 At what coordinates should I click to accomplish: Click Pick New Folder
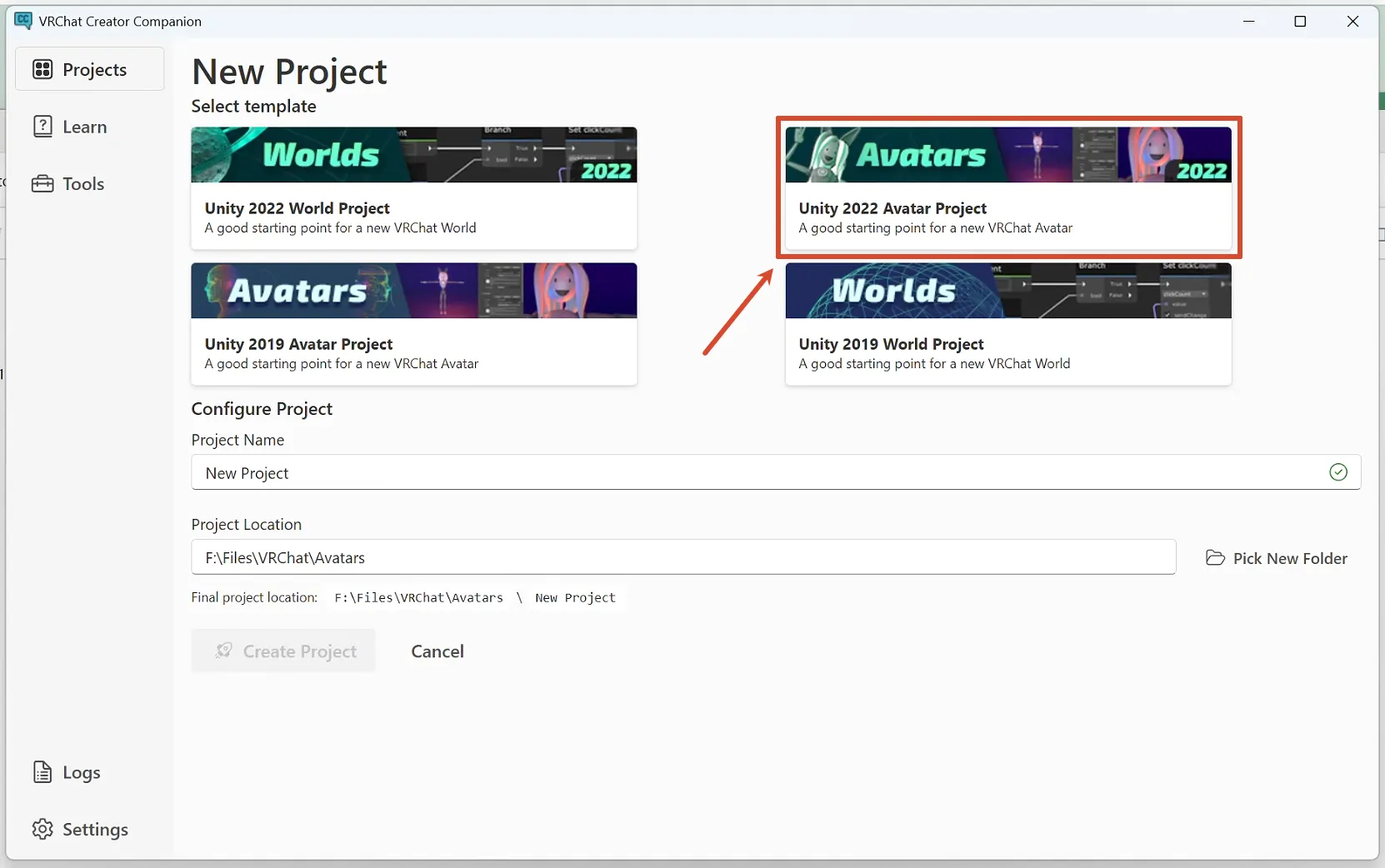[1277, 558]
